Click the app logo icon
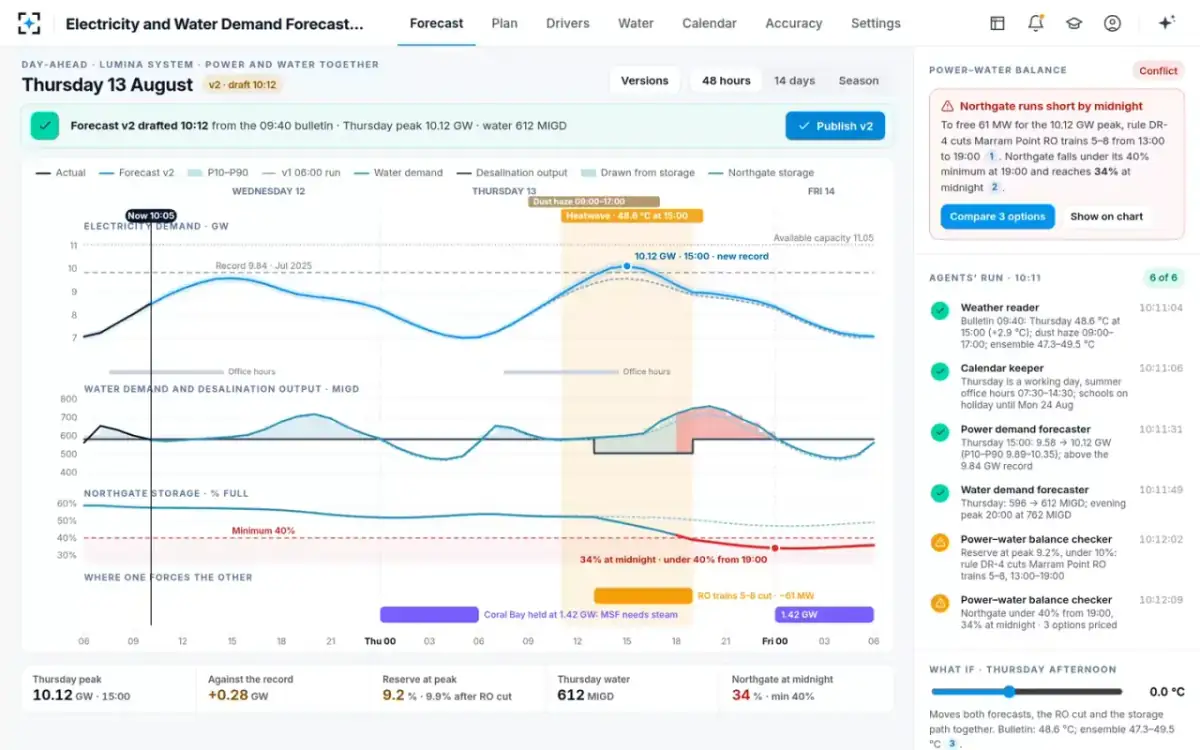The width and height of the screenshot is (1200, 750). [x=29, y=23]
